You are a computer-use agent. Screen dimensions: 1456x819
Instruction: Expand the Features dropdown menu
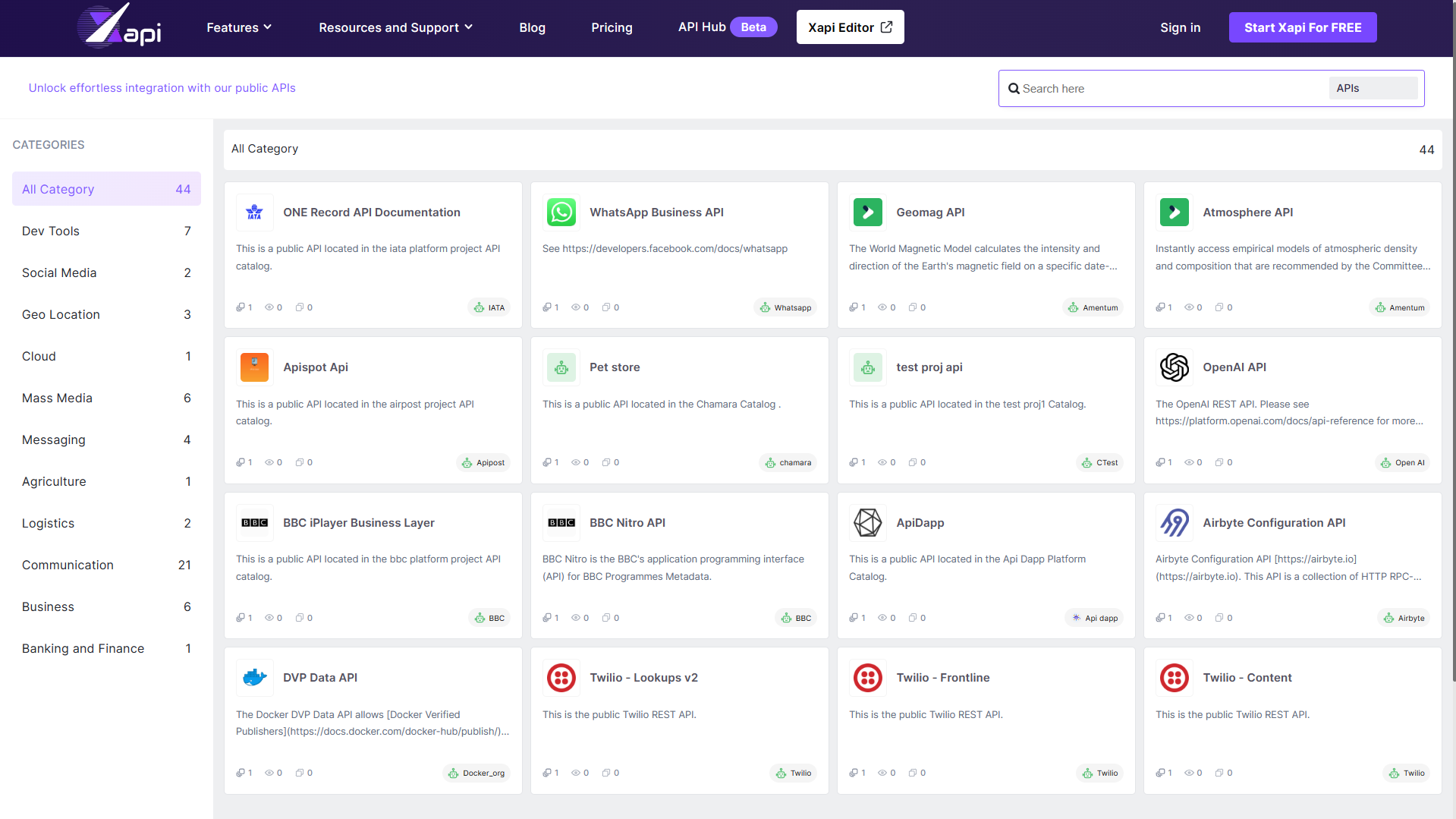point(239,27)
